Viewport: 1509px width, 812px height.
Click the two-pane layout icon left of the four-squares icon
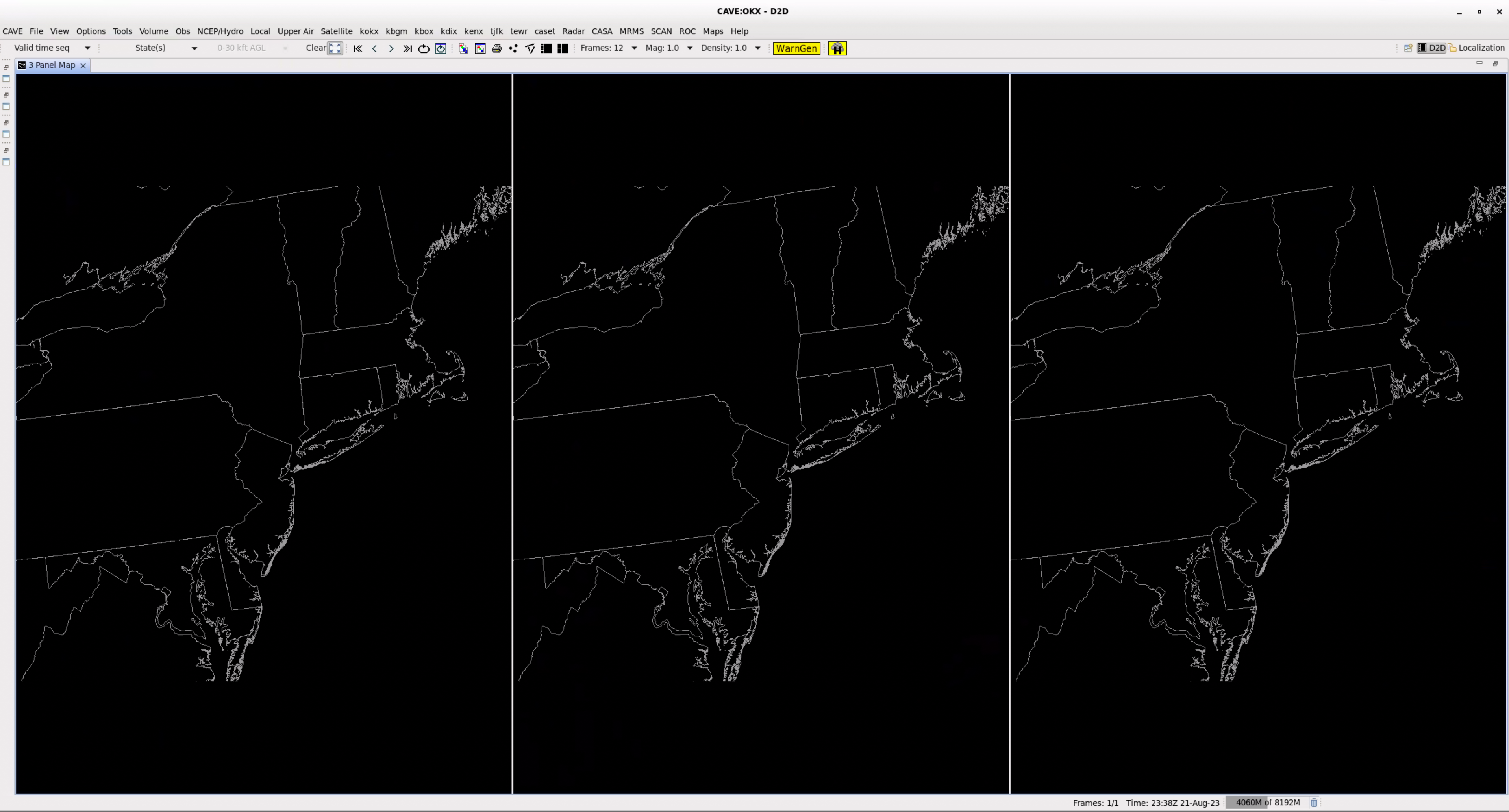546,49
